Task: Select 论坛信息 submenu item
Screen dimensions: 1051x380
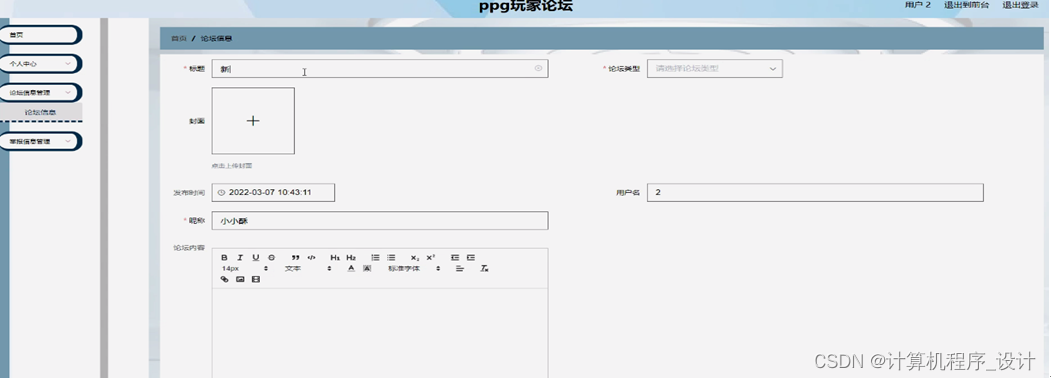Action: click(40, 113)
